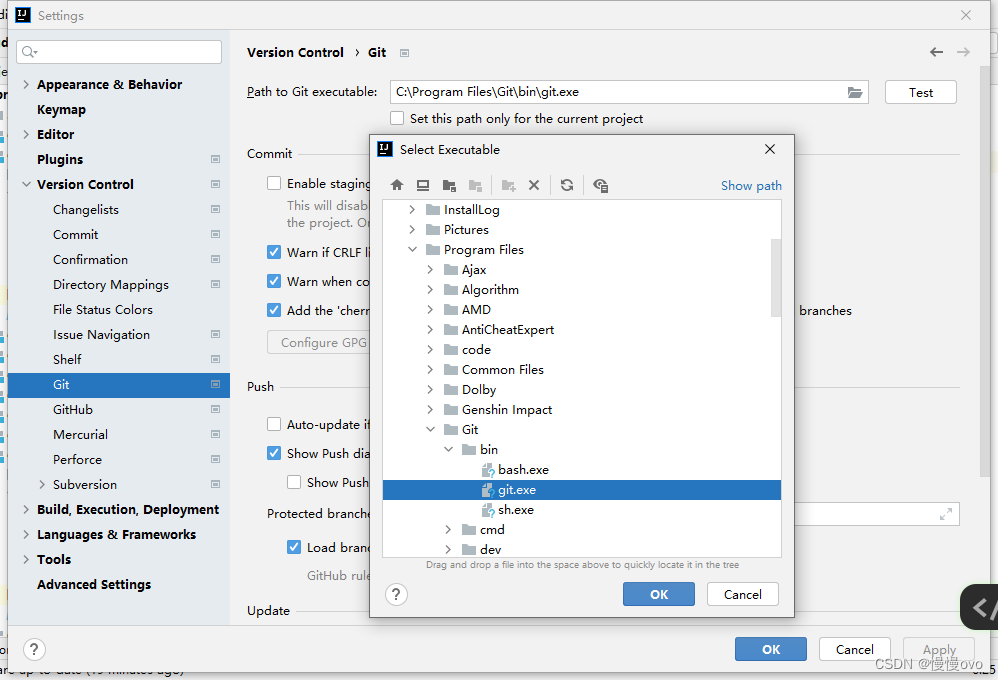Expand Protected branches field icon
This screenshot has width=998, height=680.
pos(946,514)
